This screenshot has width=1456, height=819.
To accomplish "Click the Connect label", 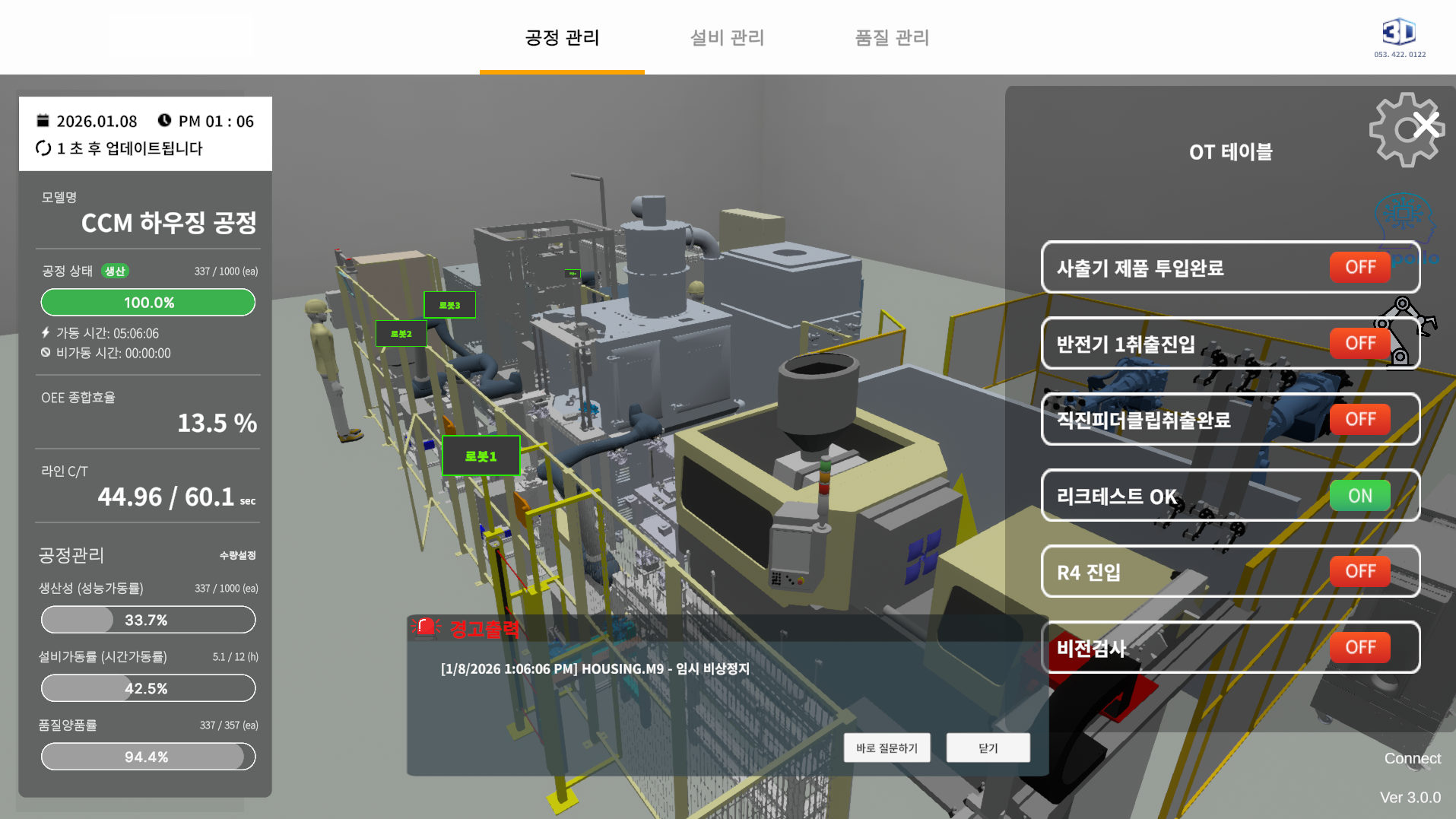I will tap(1411, 758).
